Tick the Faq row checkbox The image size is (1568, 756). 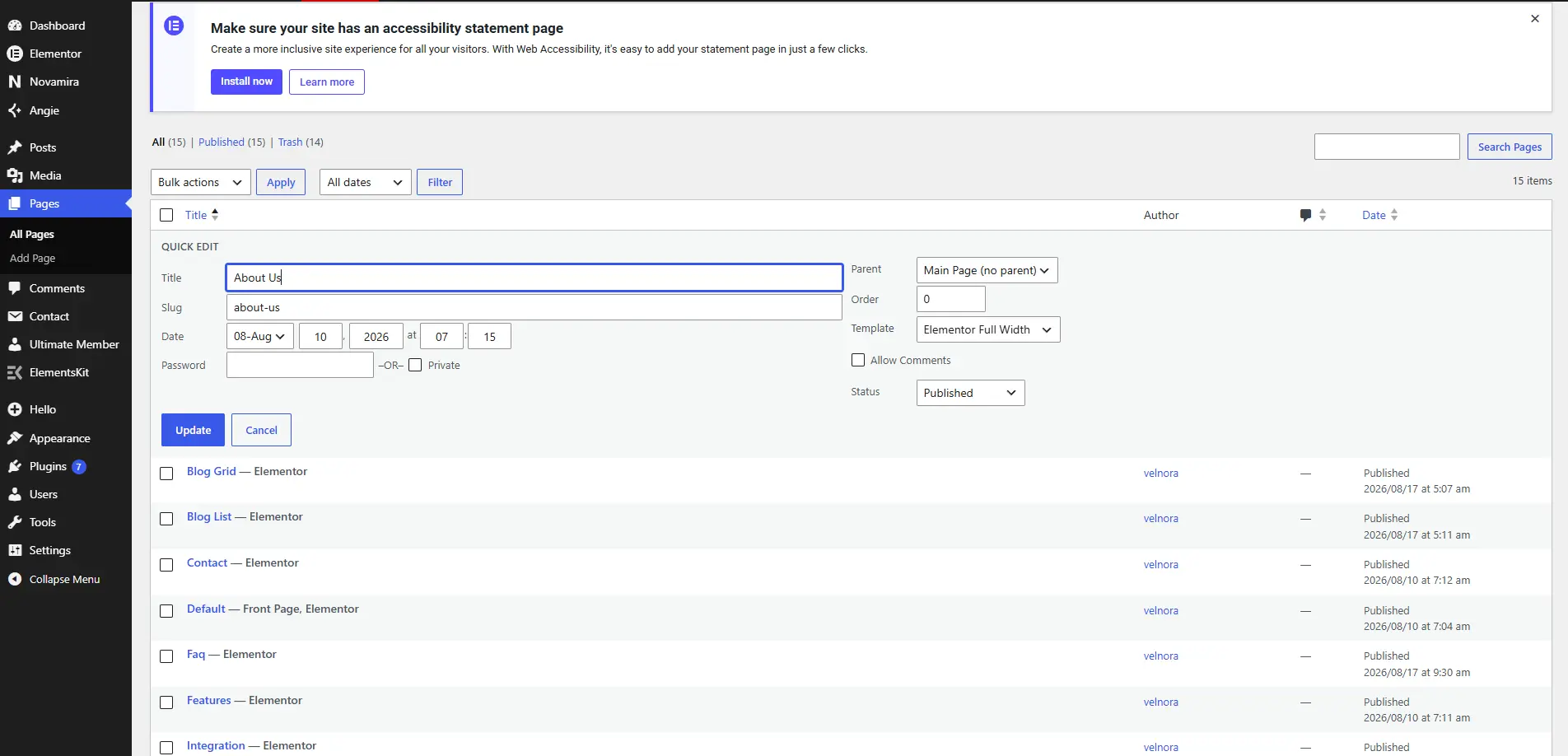[166, 656]
